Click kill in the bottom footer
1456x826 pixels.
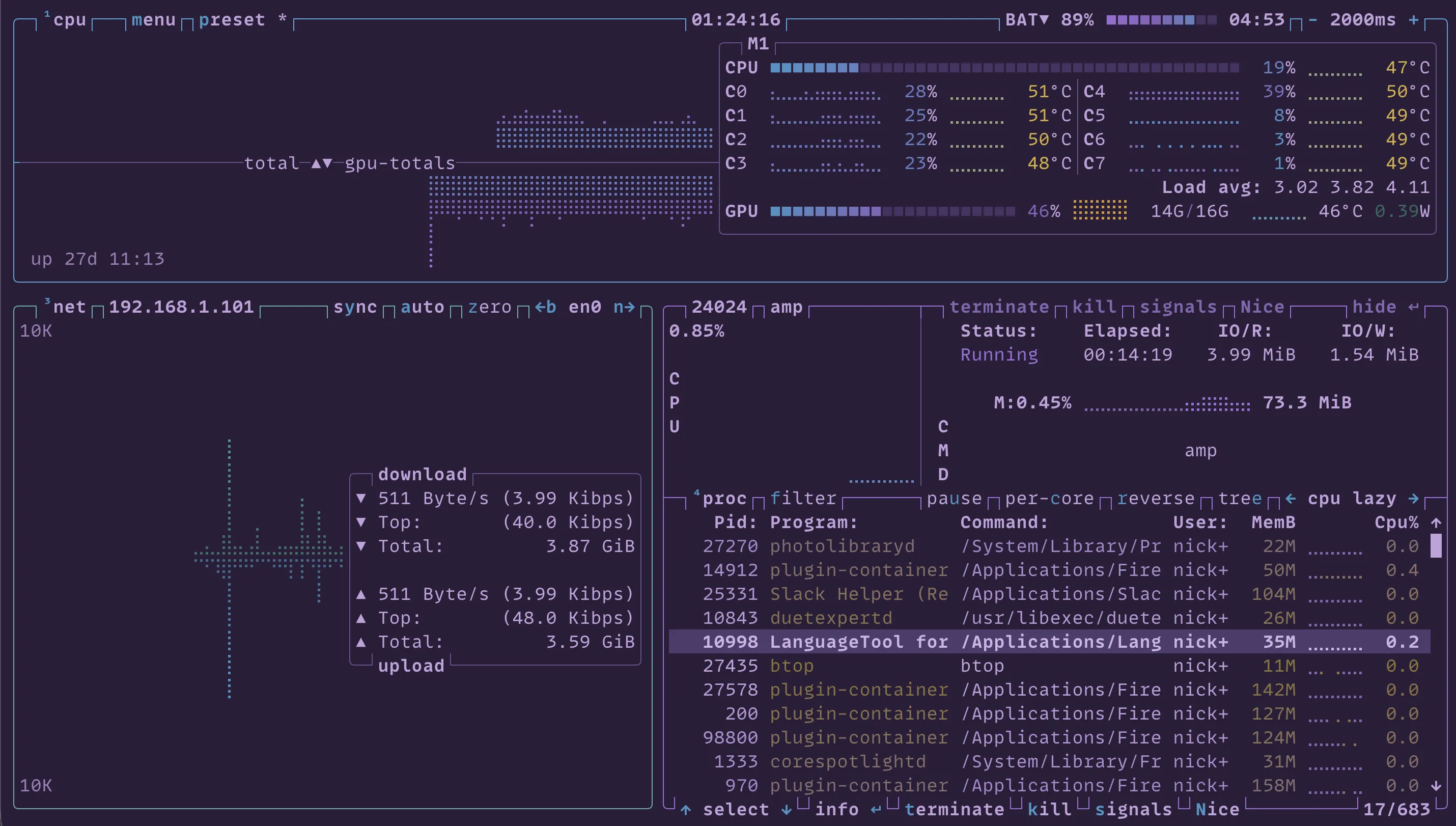(x=1049, y=810)
